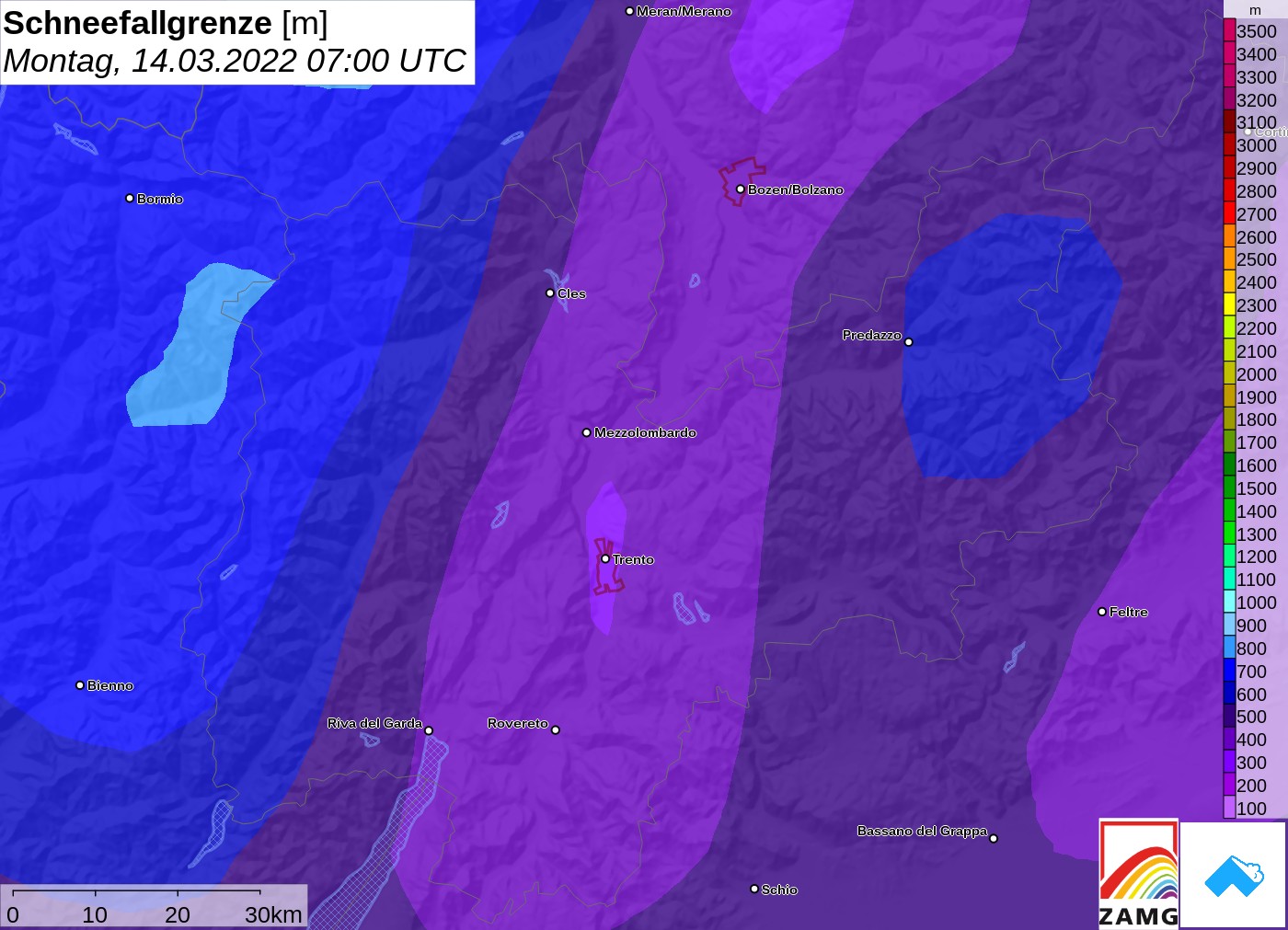Pick the 3000 m legend color swatch

coord(1229,144)
